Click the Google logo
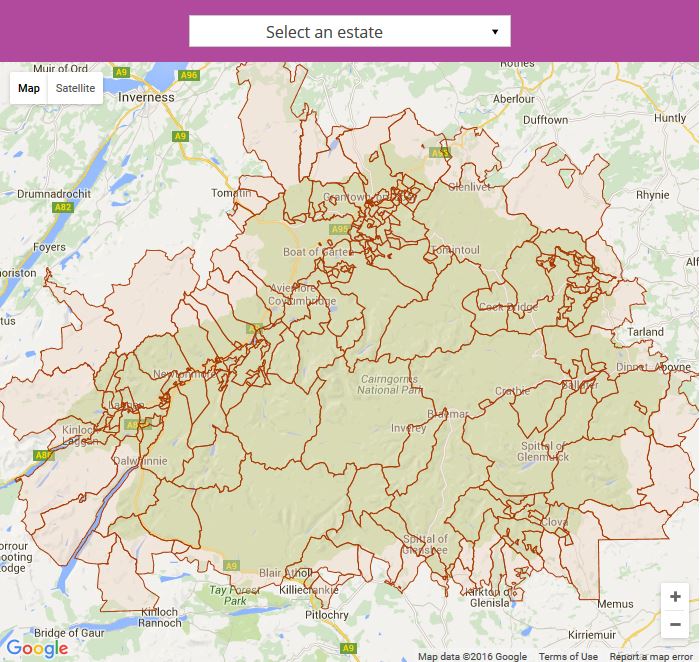This screenshot has height=662, width=700. click(x=38, y=648)
